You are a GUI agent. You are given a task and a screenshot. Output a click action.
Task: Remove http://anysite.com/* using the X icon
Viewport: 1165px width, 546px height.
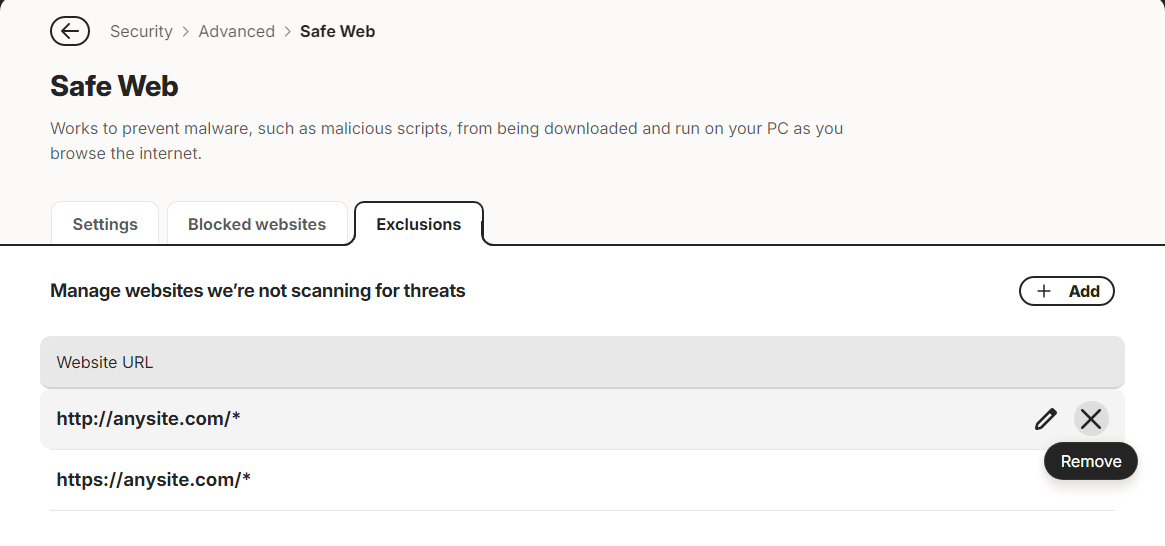coord(1091,419)
